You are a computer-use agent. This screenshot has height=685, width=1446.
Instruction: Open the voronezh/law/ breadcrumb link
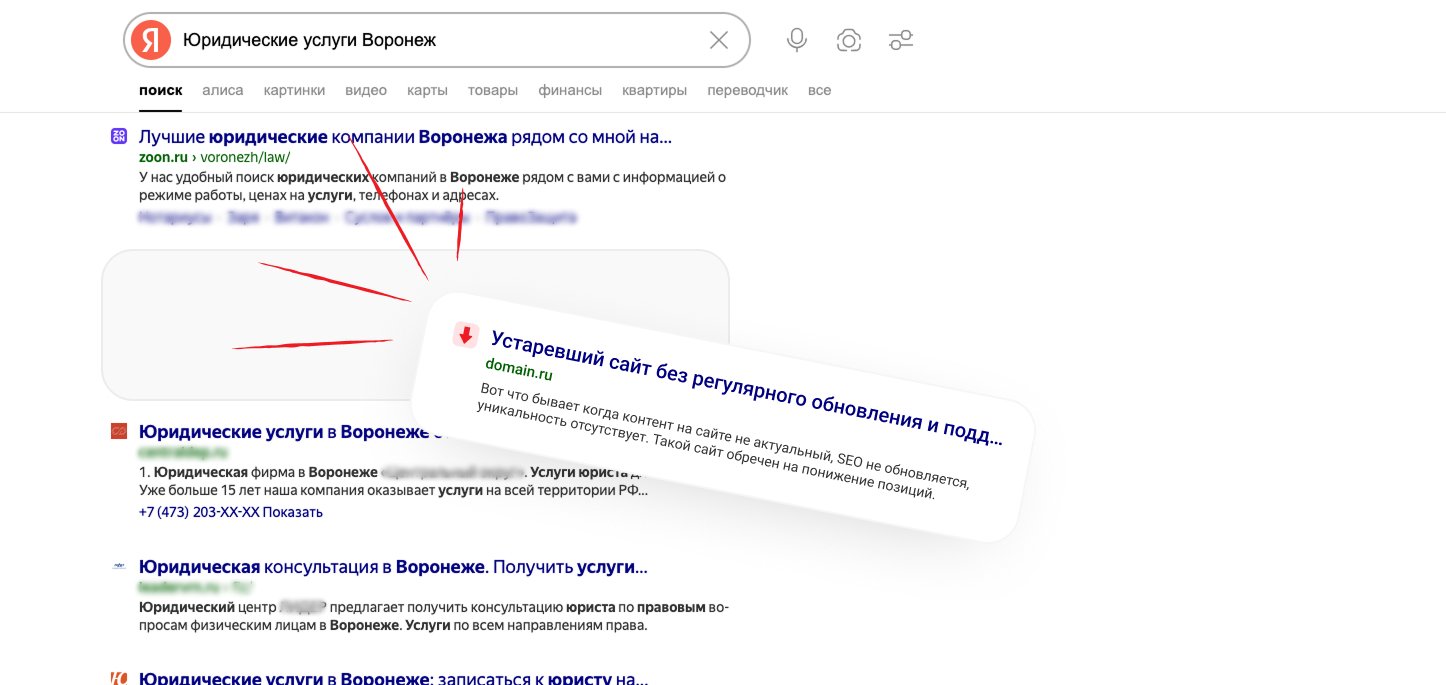click(x=245, y=157)
